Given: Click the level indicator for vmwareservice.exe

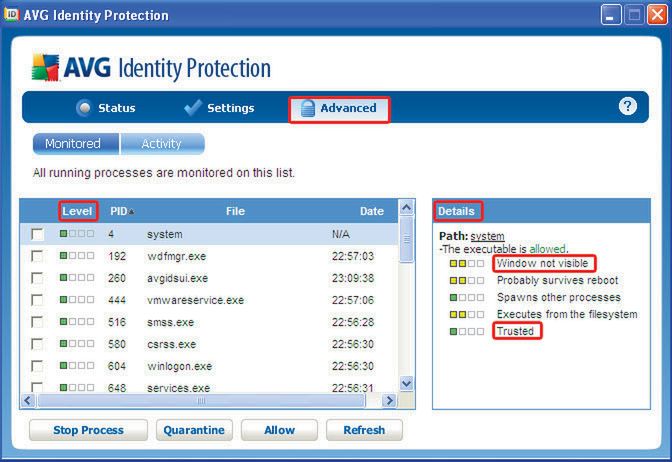Looking at the screenshot, I should click(77, 300).
